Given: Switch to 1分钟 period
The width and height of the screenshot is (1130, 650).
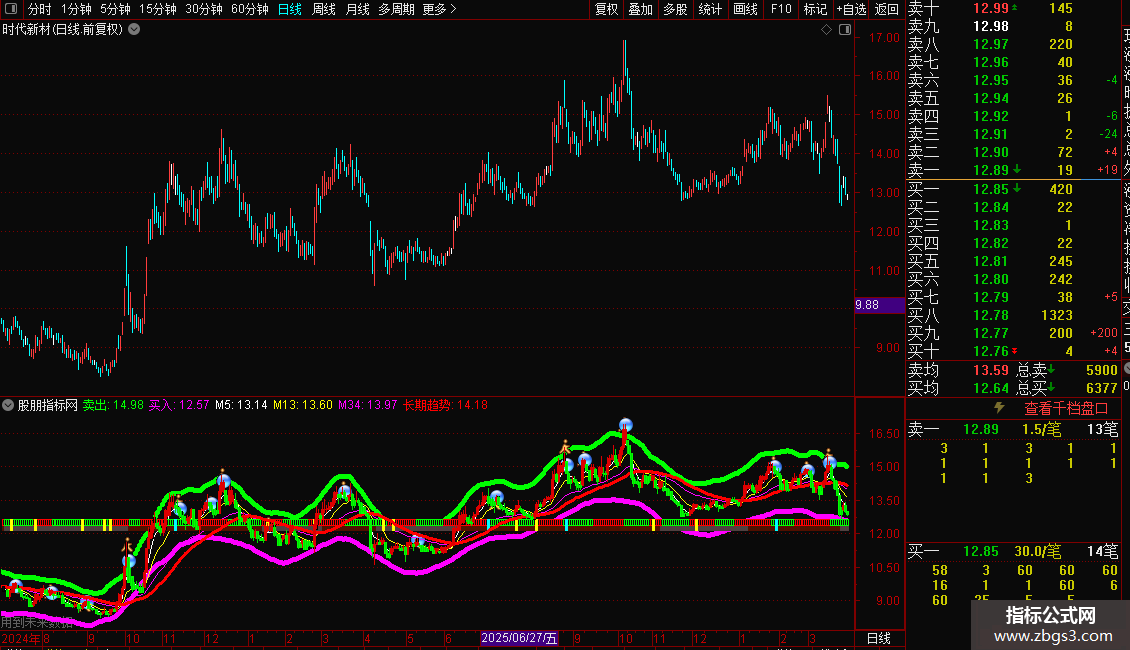Looking at the screenshot, I should click(x=76, y=9).
